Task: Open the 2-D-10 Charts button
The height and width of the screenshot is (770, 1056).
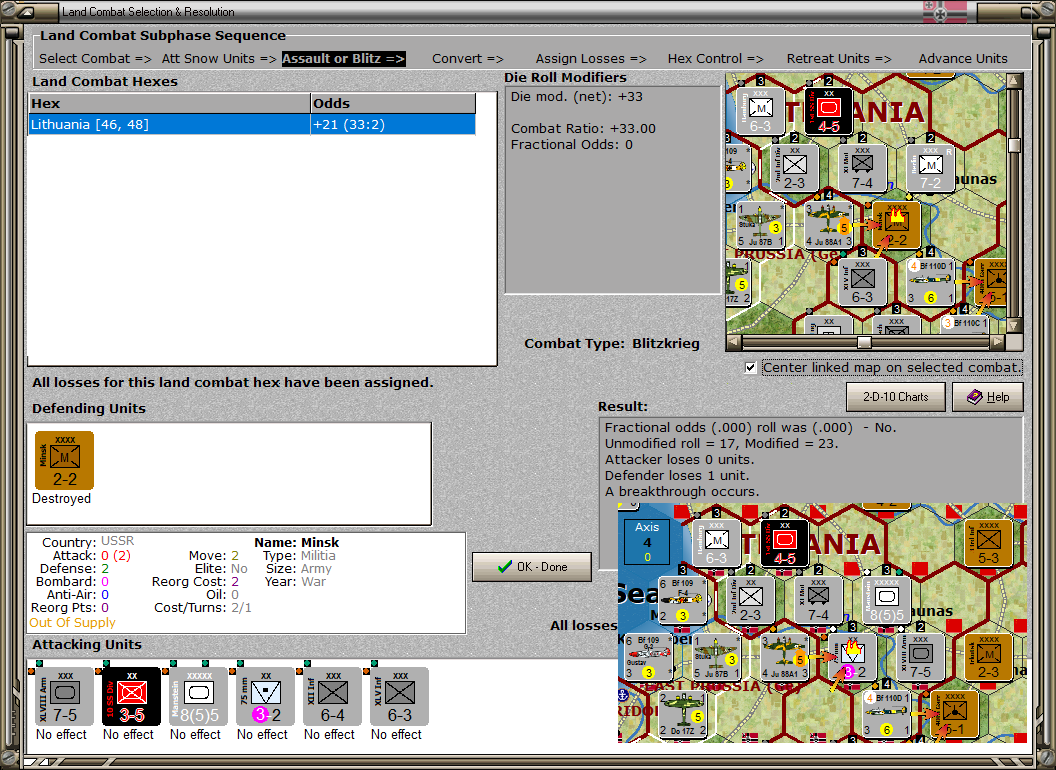Action: coord(895,397)
